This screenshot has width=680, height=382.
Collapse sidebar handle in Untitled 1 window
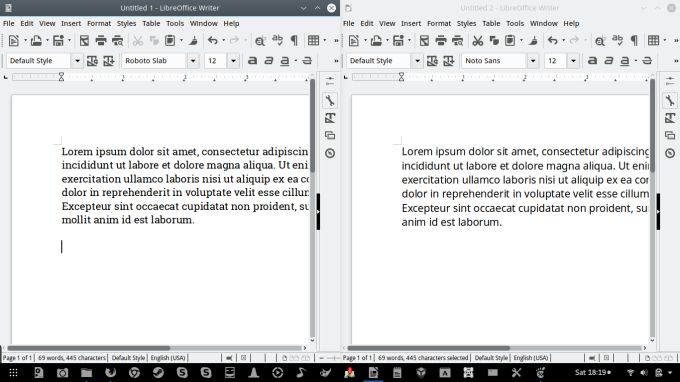pyautogui.click(x=318, y=212)
